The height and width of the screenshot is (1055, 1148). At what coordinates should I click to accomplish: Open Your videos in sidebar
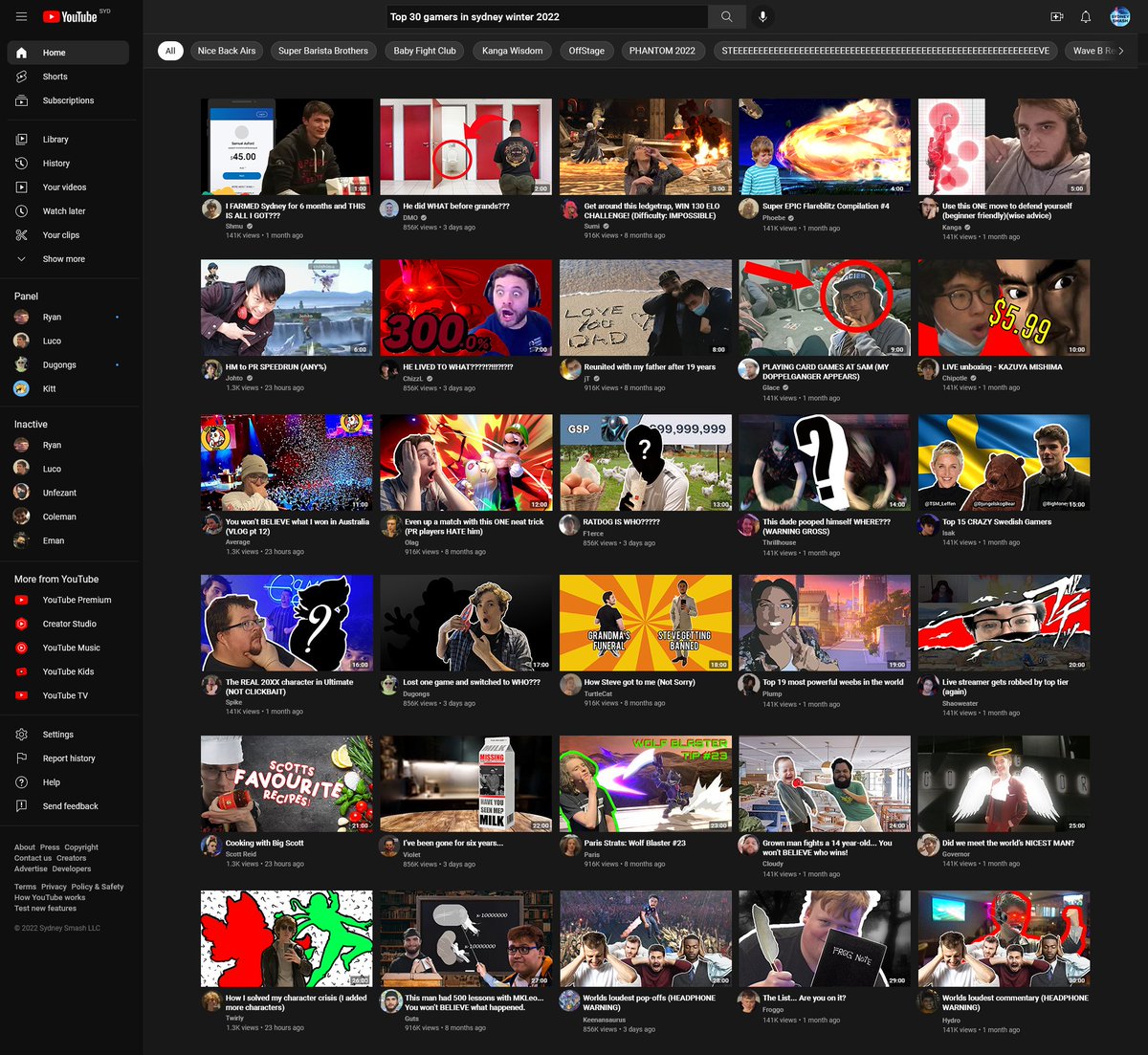tap(68, 187)
